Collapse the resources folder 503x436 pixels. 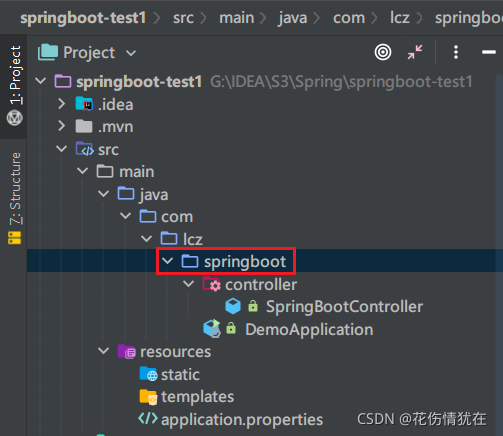click(x=104, y=351)
